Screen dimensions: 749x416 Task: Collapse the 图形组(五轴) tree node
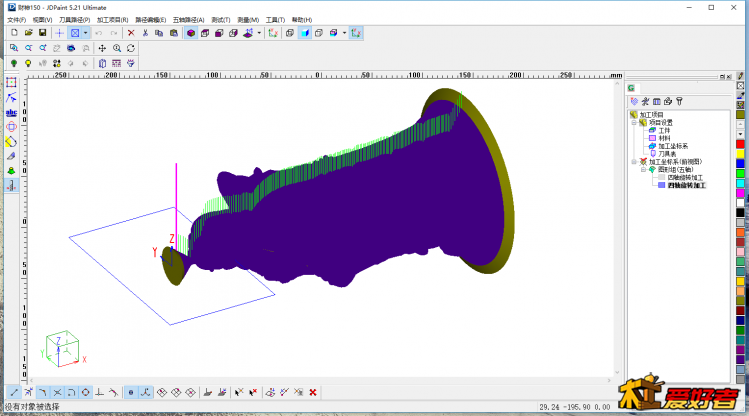coord(643,170)
